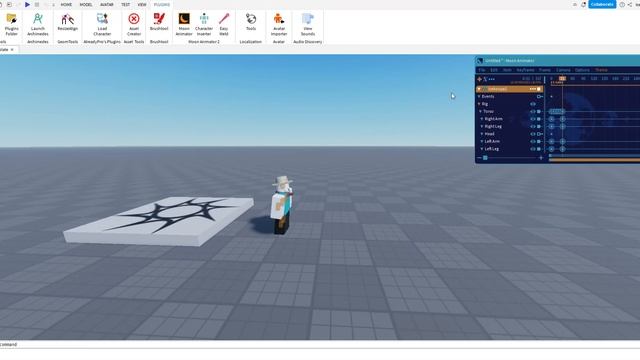Open Localization Tools
Image resolution: width=640 pixels, height=360 pixels.
pyautogui.click(x=251, y=22)
